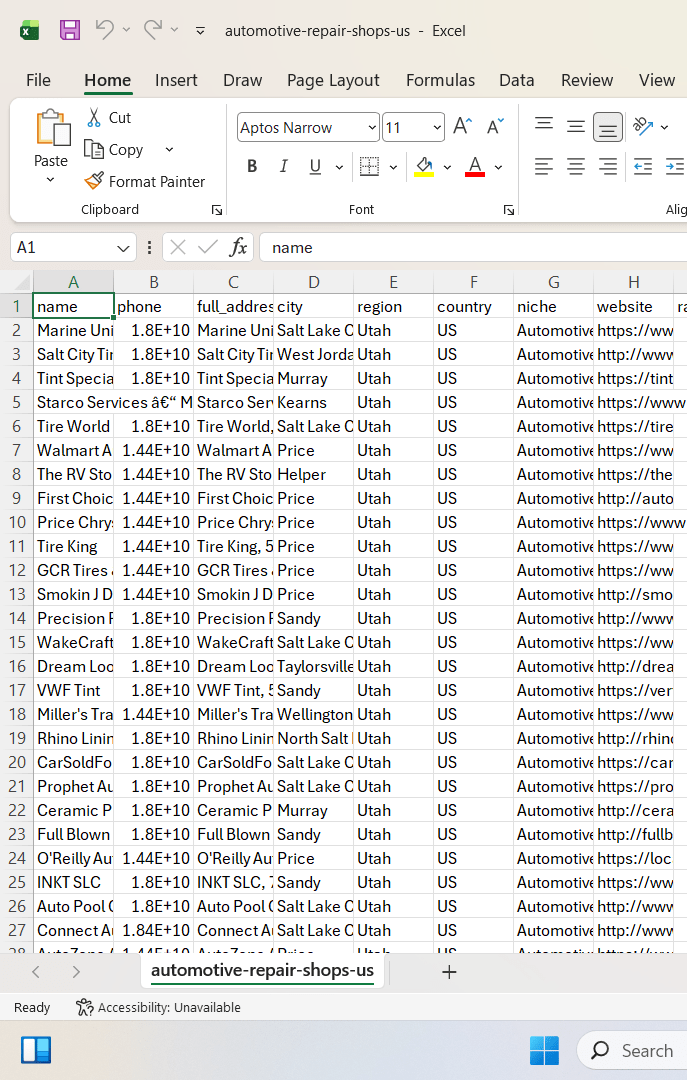This screenshot has height=1080, width=687.
Task: Open the undo history dropdown arrow
Action: pos(126,30)
